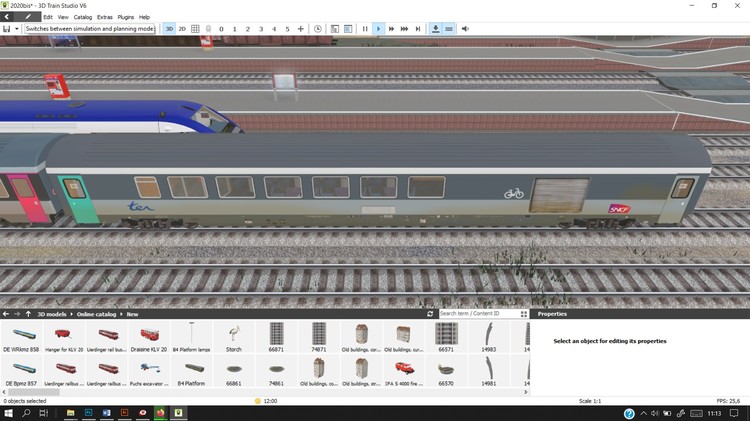Select Hanger for KLV 20 model
Image resolution: width=750 pixels, height=421 pixels.
64,337
